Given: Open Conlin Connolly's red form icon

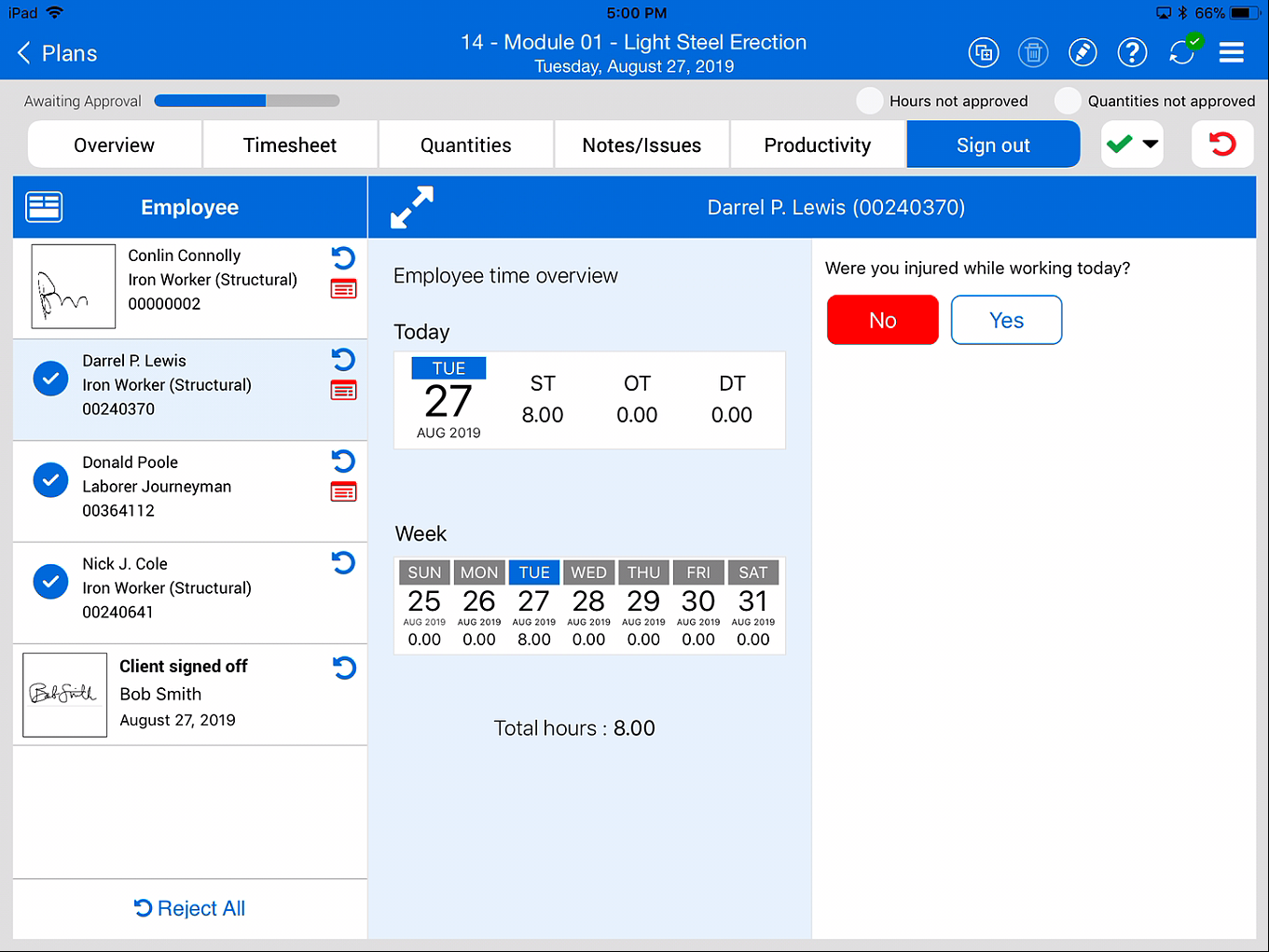Looking at the screenshot, I should 343,289.
